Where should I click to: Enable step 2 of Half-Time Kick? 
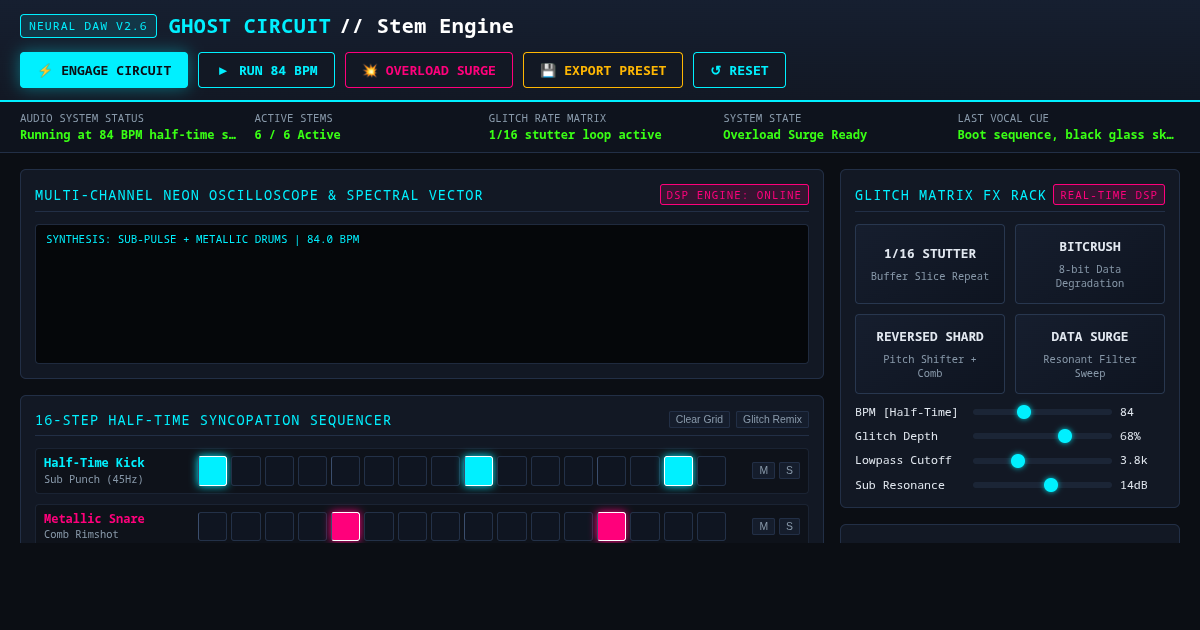[x=246, y=471]
